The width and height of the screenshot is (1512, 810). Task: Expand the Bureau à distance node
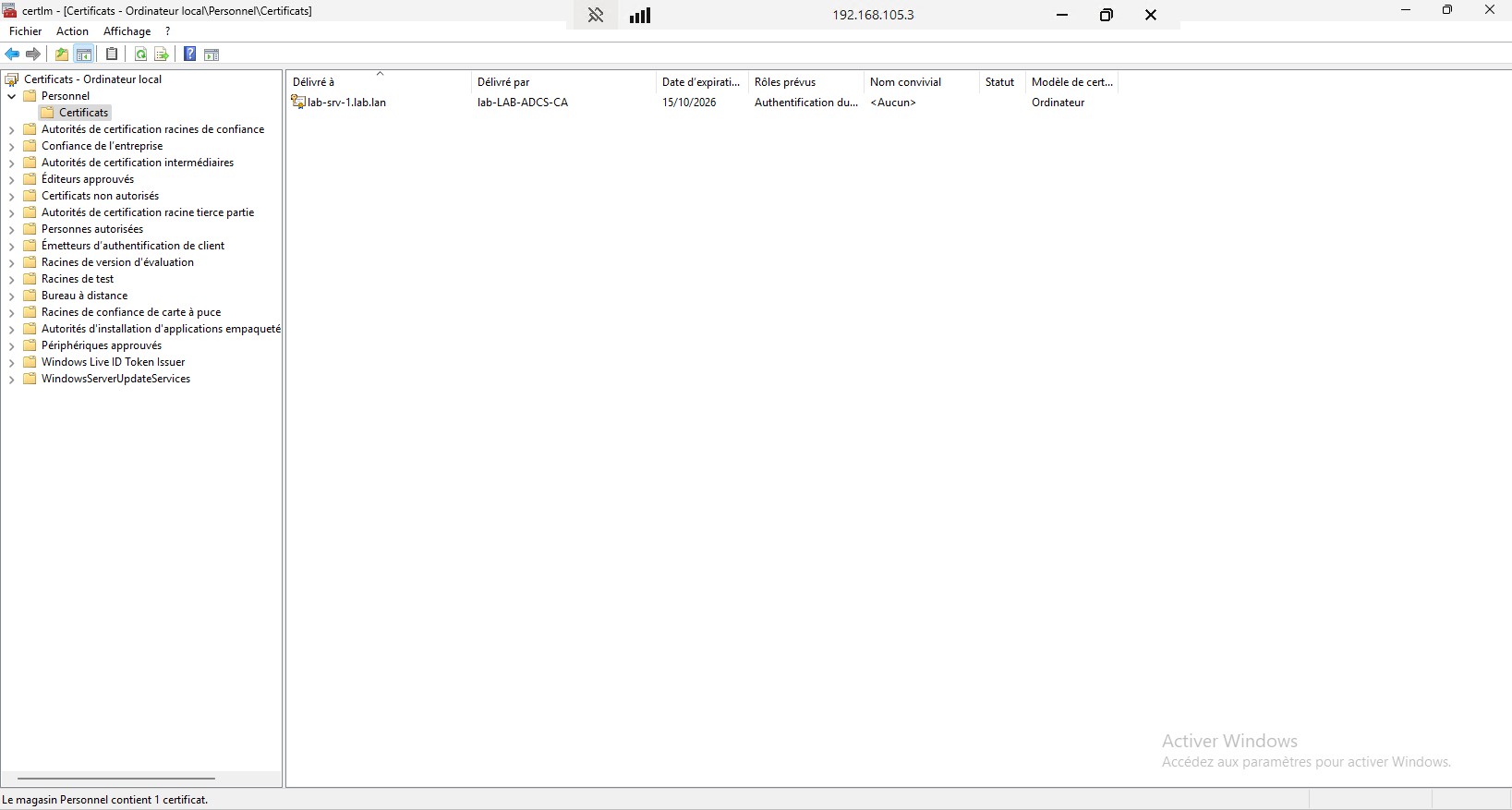(12, 296)
